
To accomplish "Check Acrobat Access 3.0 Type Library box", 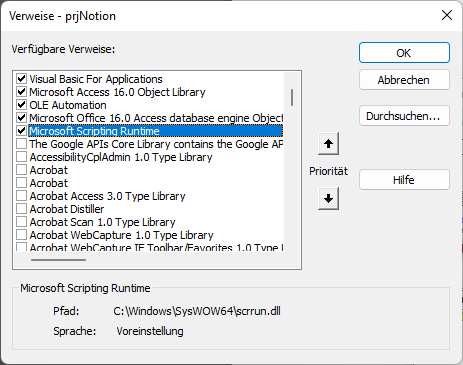I will pyautogui.click(x=22, y=196).
